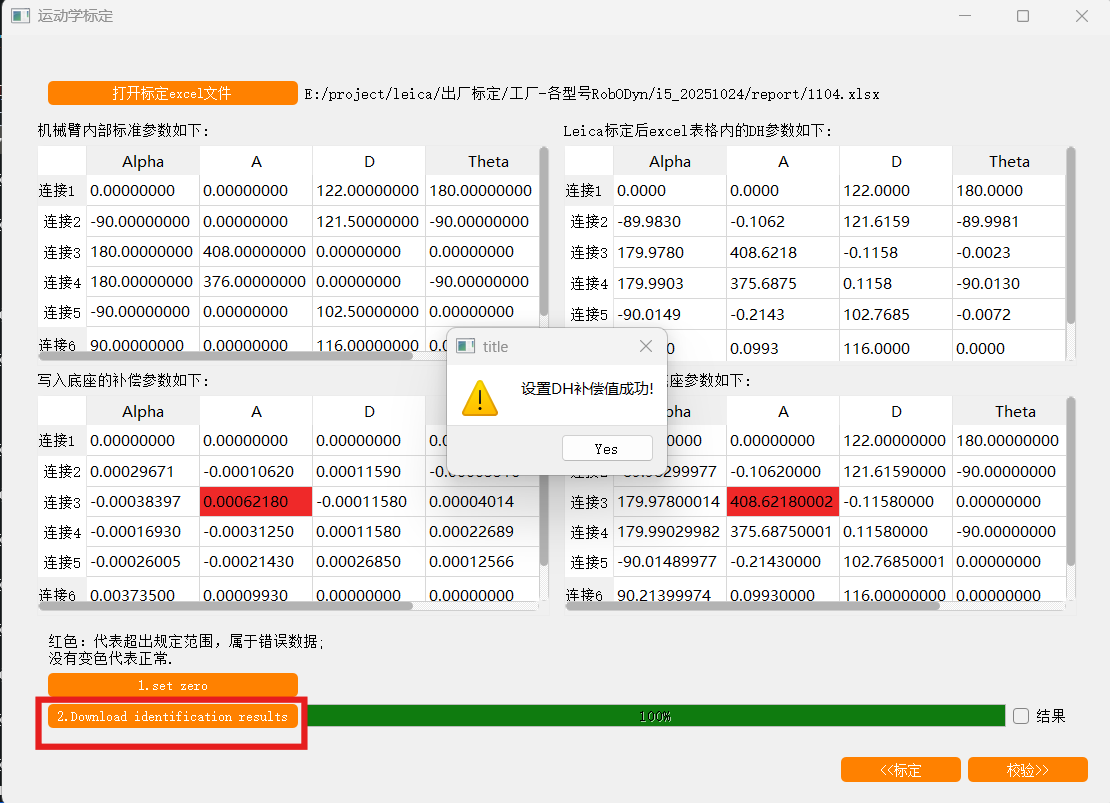Select row header 连接3 in Leica DH table
The height and width of the screenshot is (803, 1110).
(589, 253)
